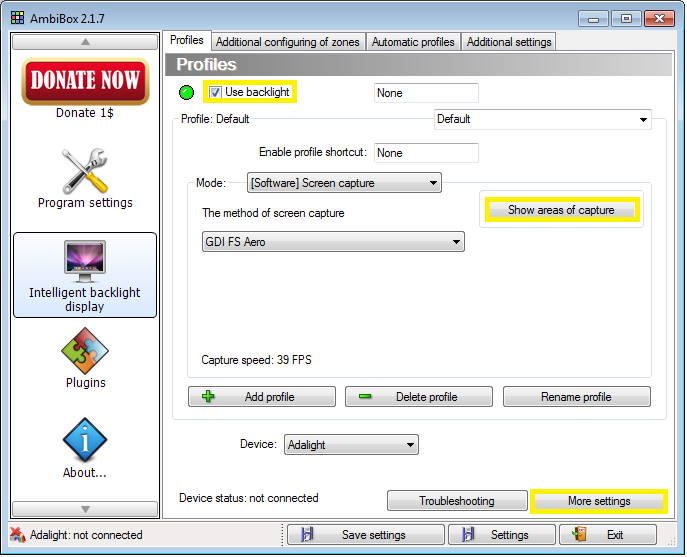Expand the Mode Screen capture dropdown
Image resolution: width=687 pixels, height=557 pixels.
[344, 183]
